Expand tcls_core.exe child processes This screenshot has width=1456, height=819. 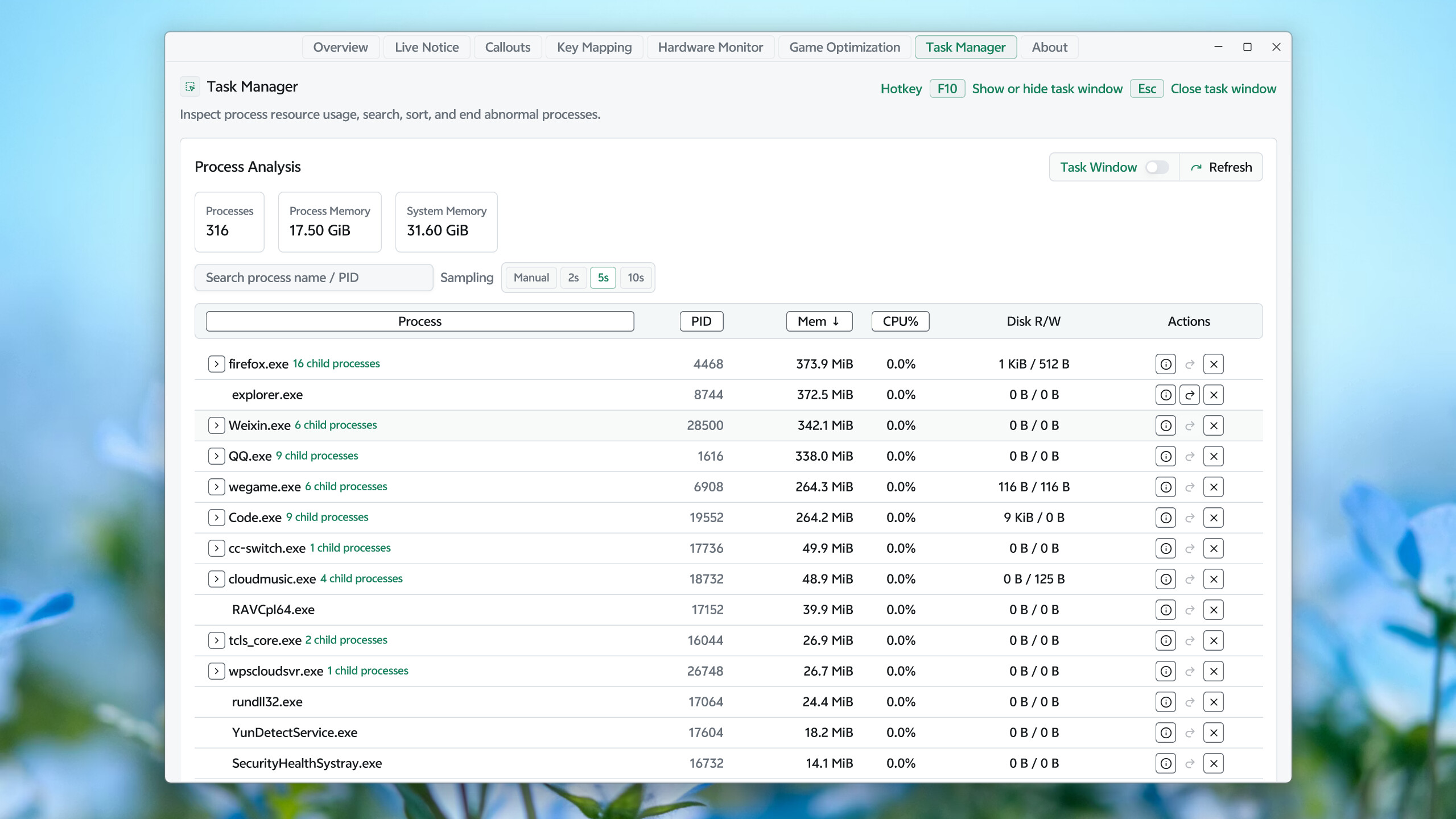[x=216, y=640]
